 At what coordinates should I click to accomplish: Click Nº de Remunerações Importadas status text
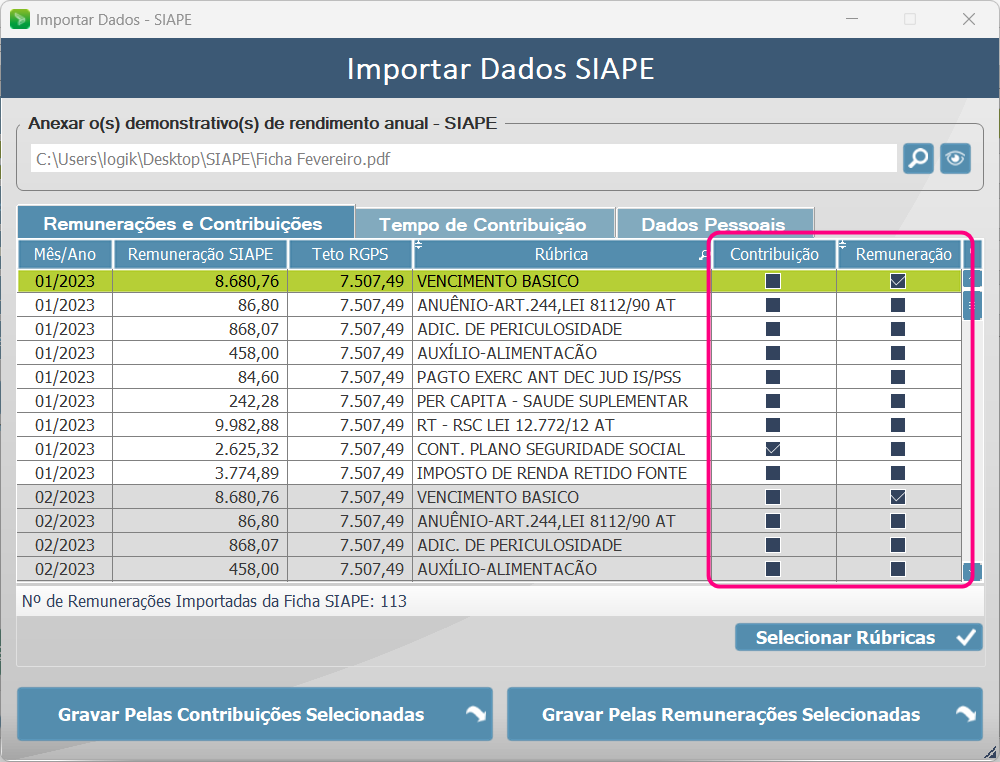(x=214, y=601)
